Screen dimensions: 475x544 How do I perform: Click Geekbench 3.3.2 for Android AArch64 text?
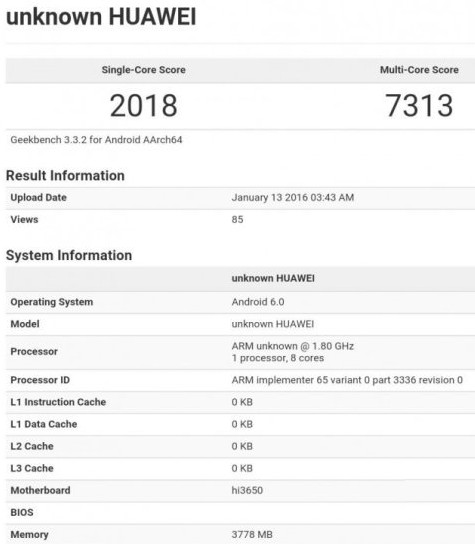(96, 140)
